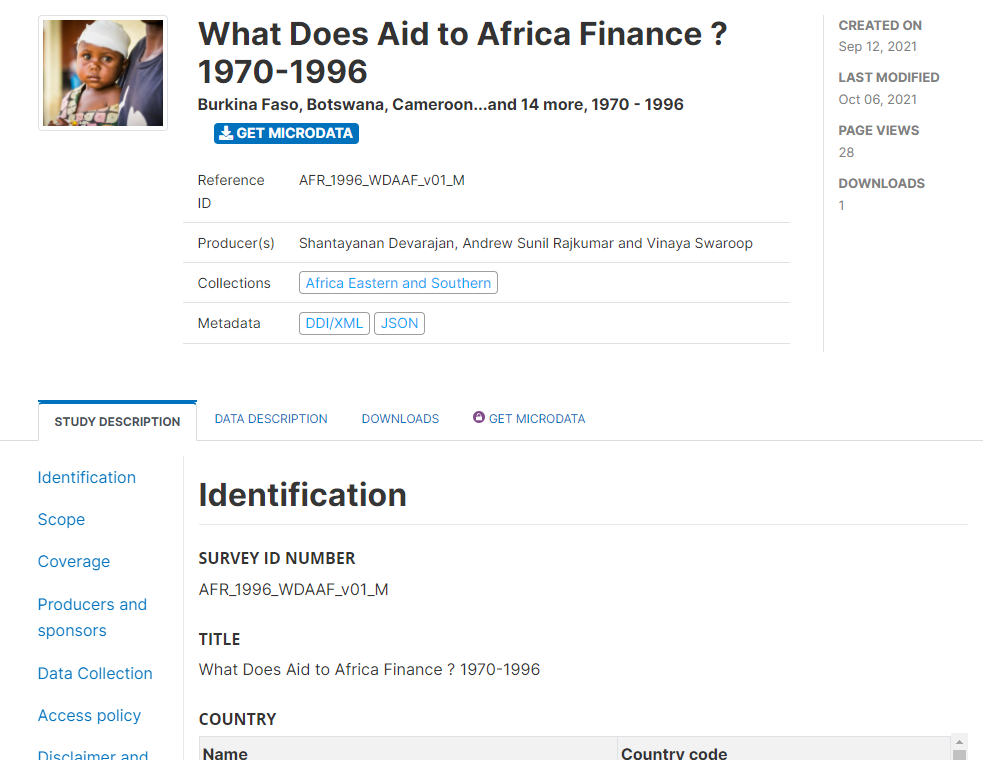Switch to the Data Description tab
983x760 pixels.
(x=271, y=419)
